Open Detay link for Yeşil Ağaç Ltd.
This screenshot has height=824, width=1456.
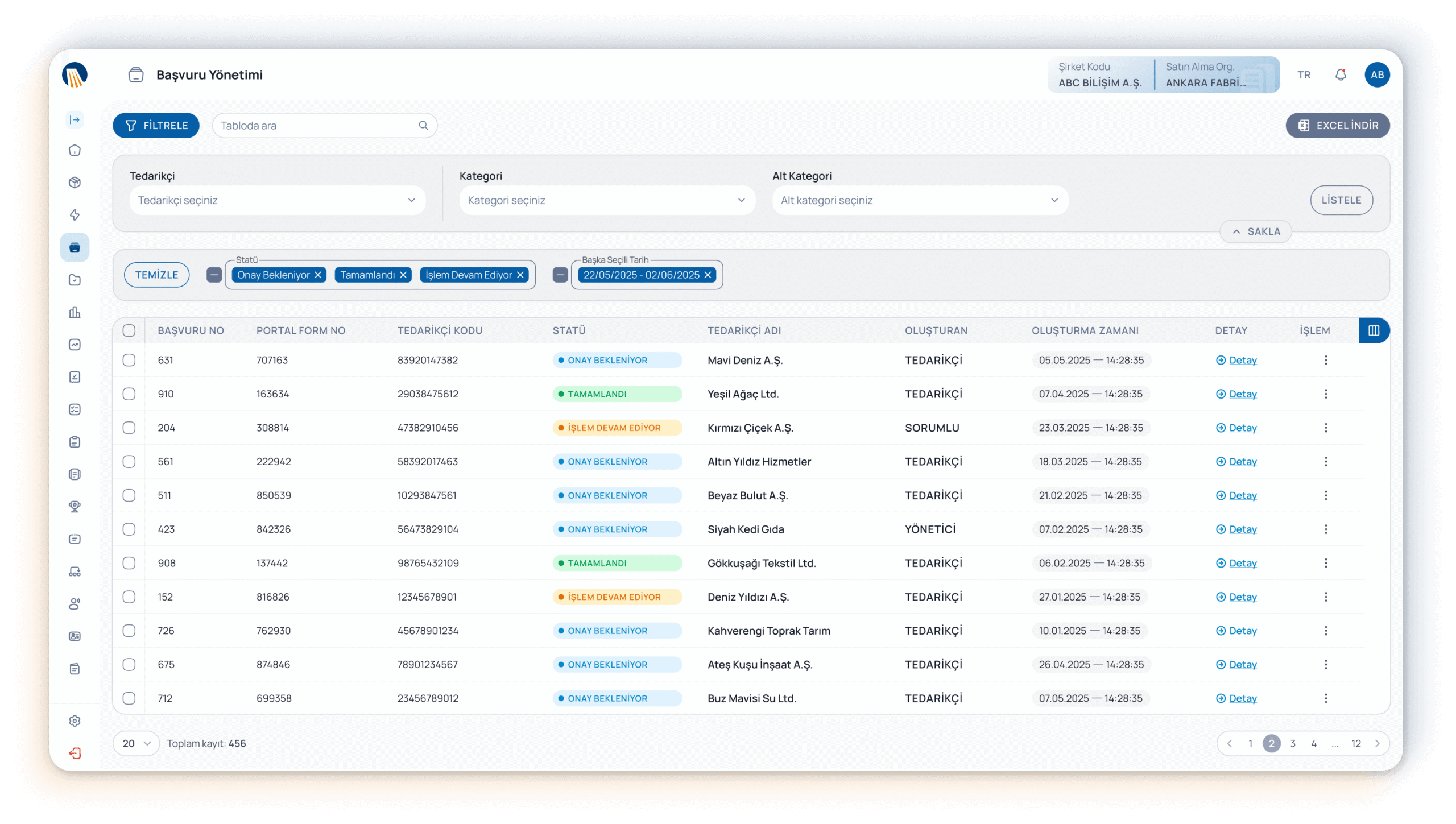click(1242, 394)
